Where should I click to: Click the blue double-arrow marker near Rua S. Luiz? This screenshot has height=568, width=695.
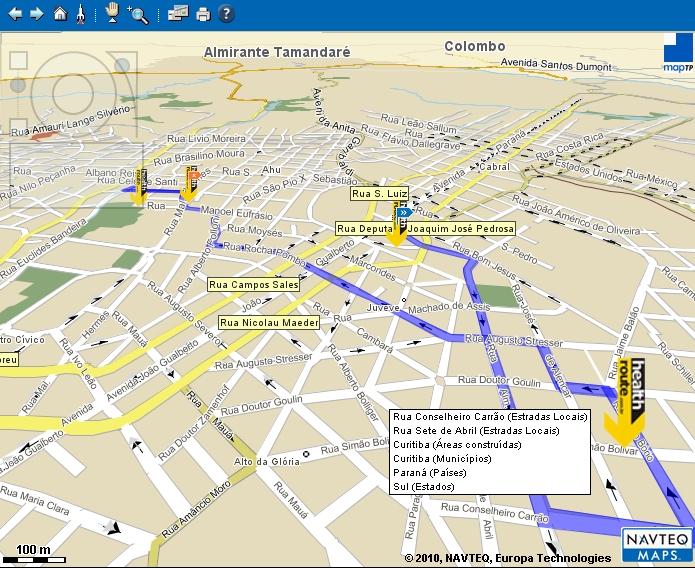403,213
